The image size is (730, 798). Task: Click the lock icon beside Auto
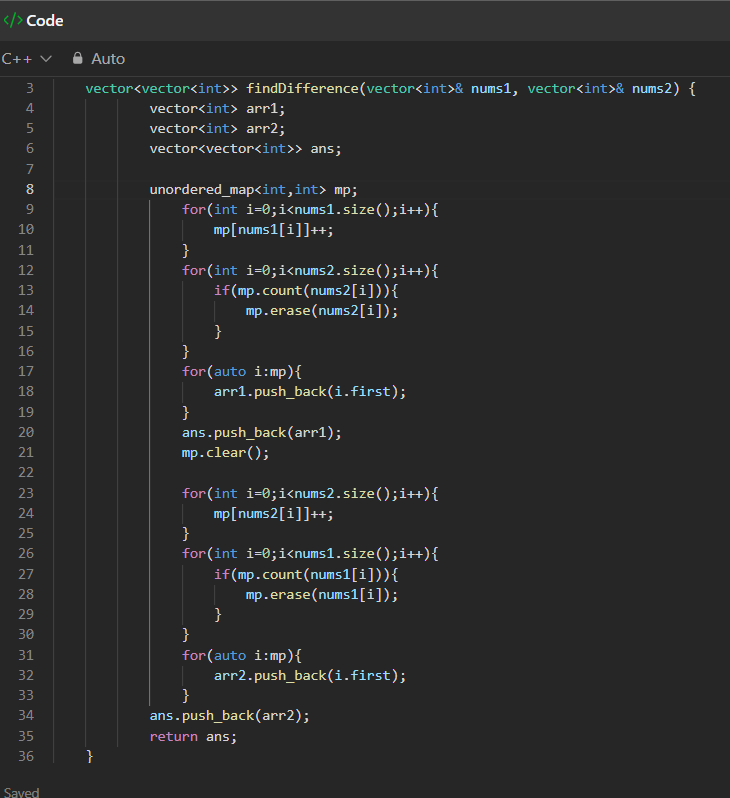pos(77,58)
